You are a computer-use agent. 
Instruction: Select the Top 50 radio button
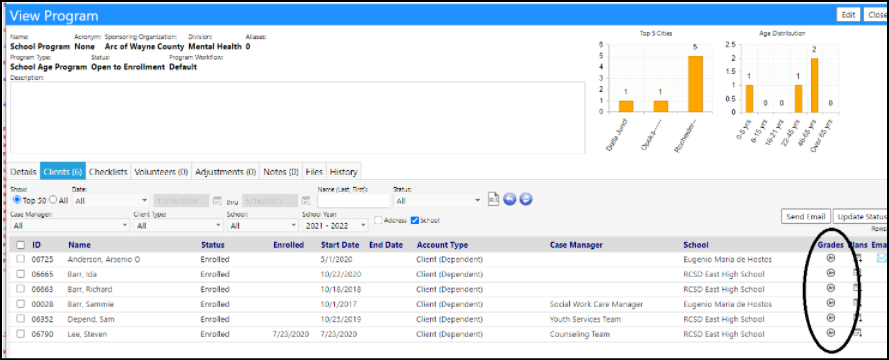pyautogui.click(x=16, y=200)
